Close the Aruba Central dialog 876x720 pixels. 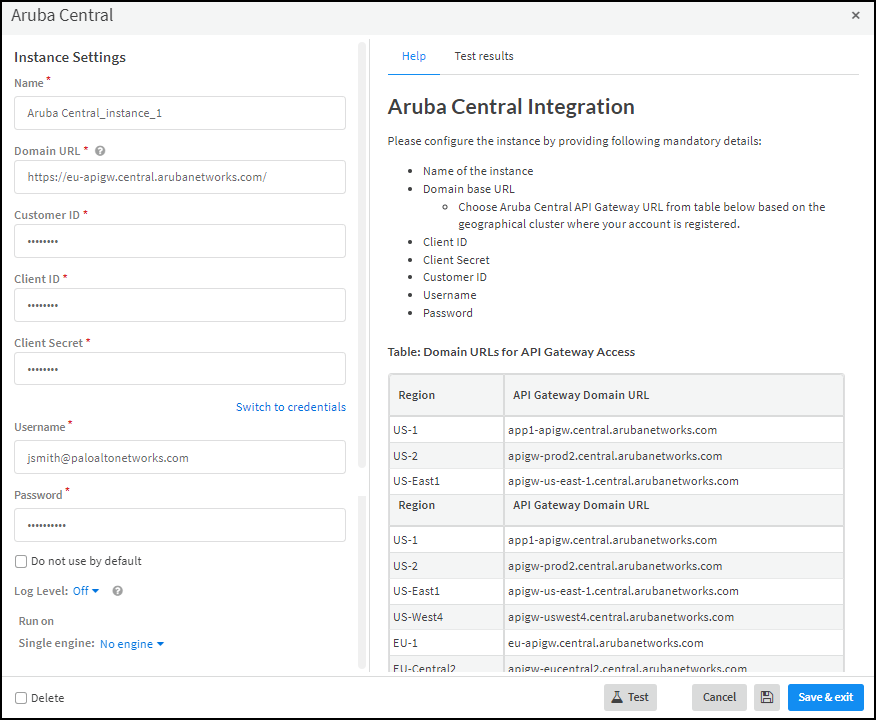tap(855, 15)
